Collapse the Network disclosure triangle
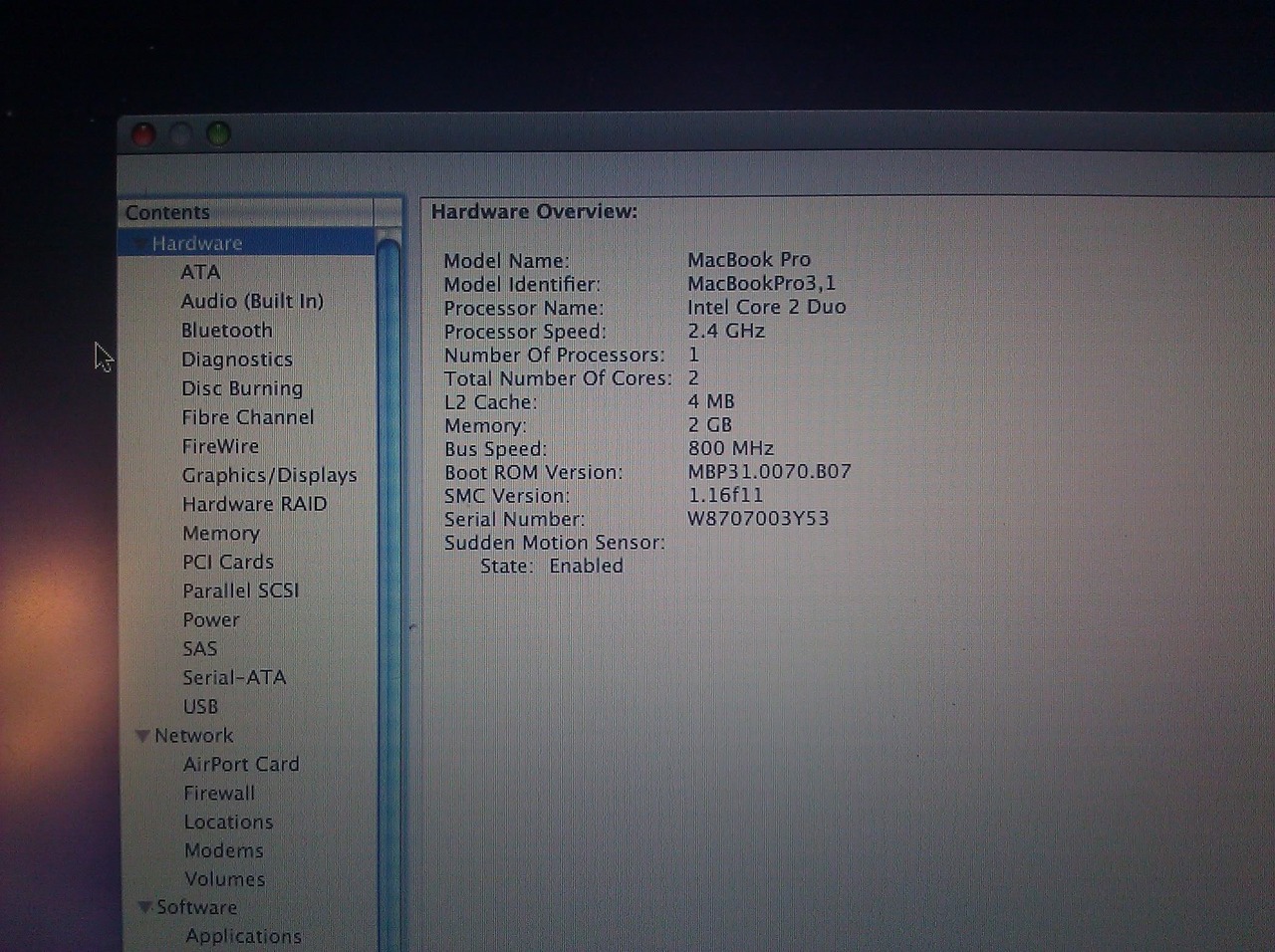 (x=142, y=736)
